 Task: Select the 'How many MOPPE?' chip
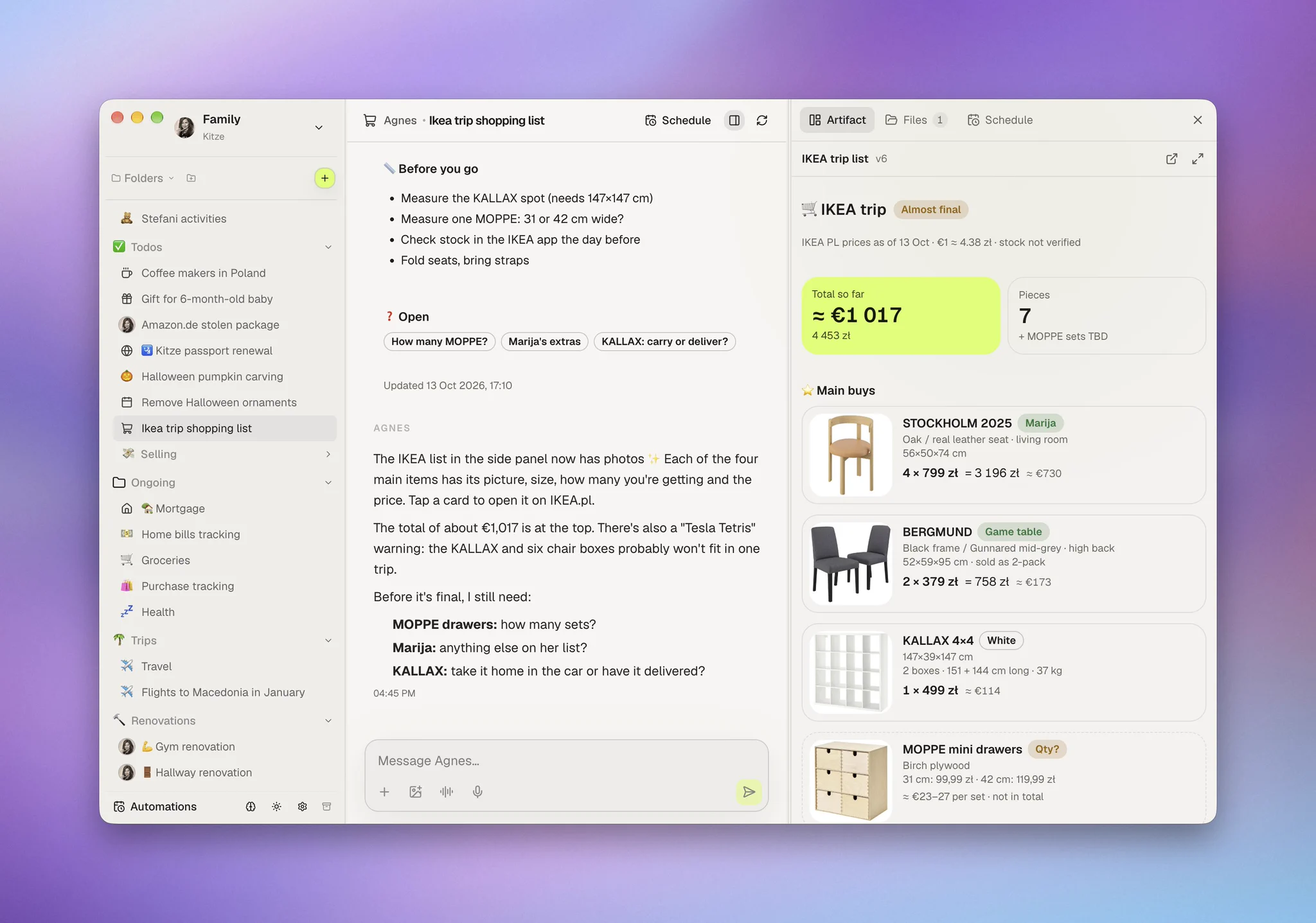point(440,342)
